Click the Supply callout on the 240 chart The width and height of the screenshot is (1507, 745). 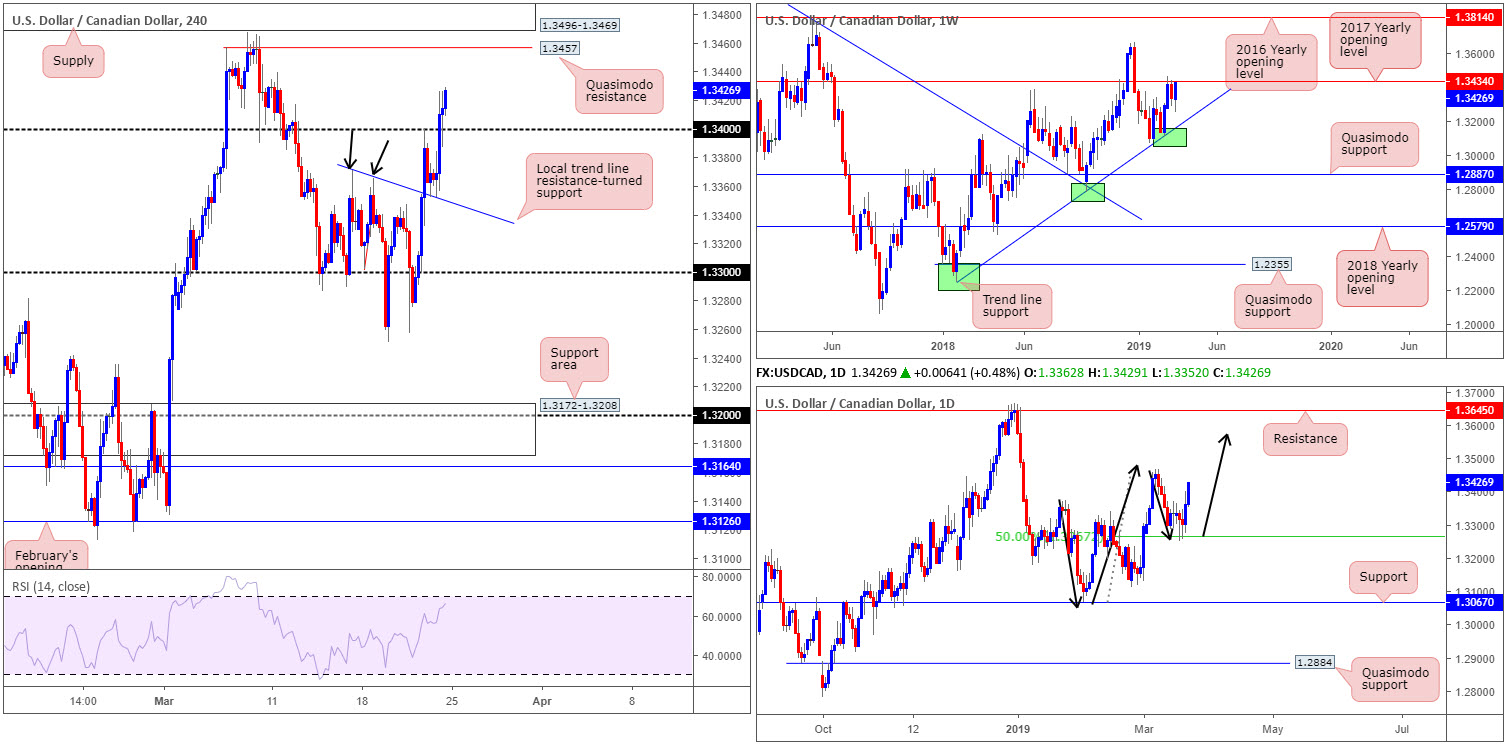point(73,61)
